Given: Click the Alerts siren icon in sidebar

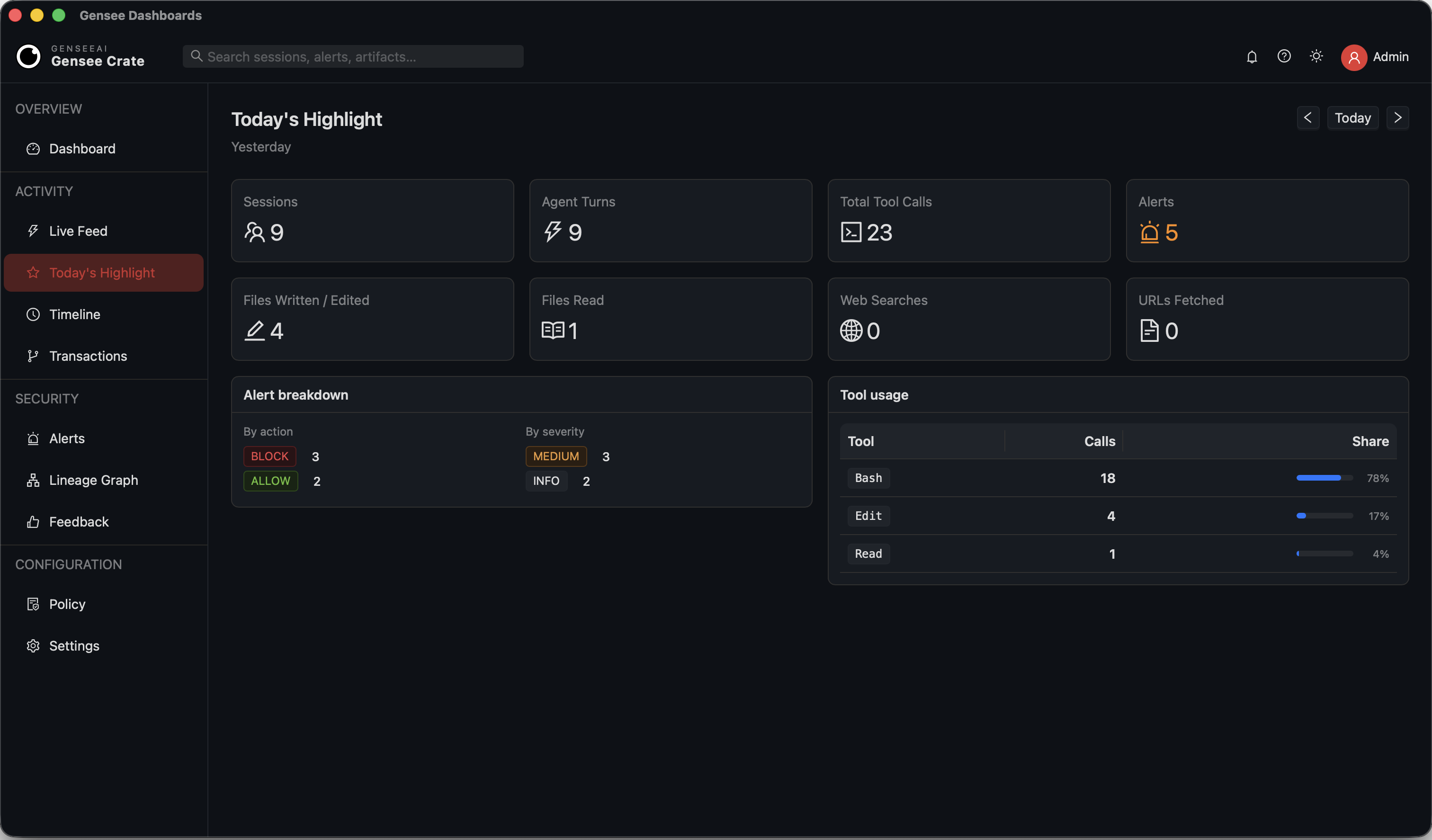Looking at the screenshot, I should coord(33,439).
